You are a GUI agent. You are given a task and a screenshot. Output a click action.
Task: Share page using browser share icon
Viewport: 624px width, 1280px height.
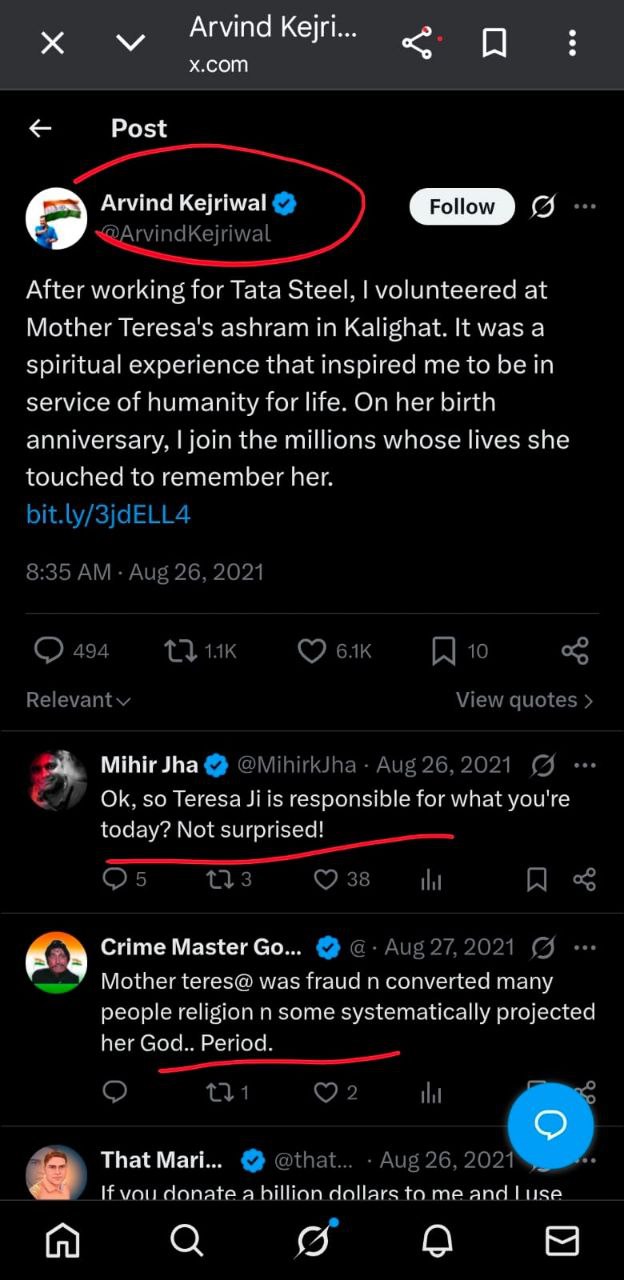click(x=415, y=43)
